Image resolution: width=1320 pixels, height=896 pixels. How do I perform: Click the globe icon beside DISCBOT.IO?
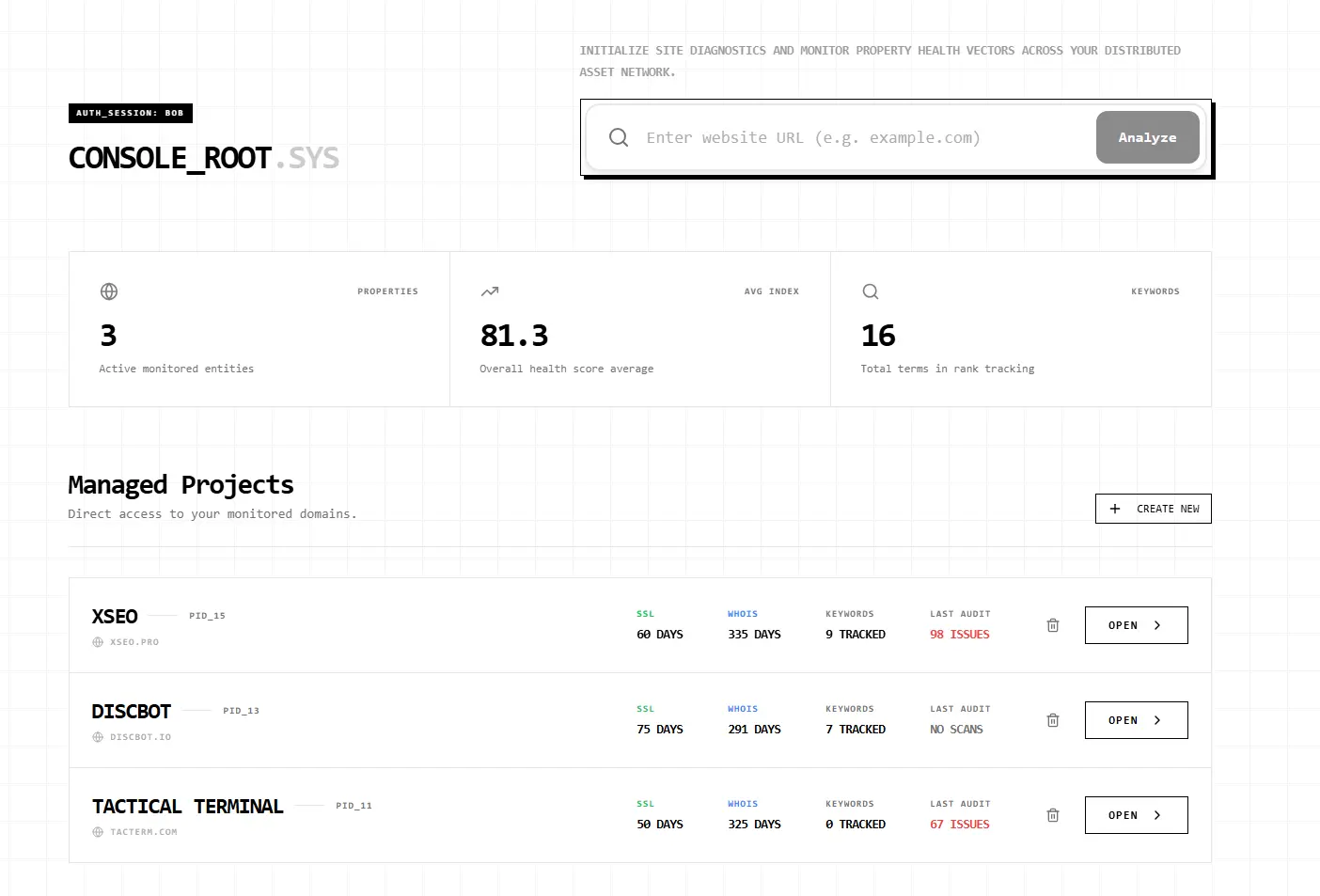[98, 737]
